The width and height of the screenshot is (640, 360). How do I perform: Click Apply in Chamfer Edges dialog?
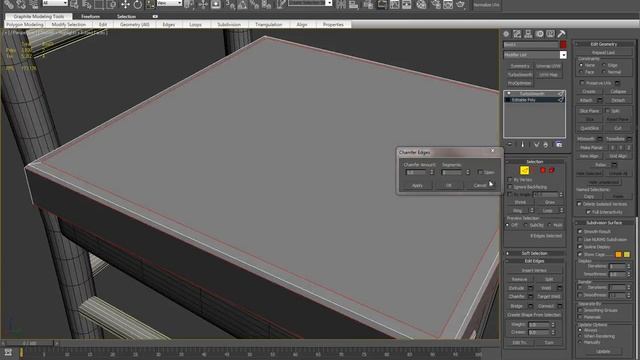tap(417, 185)
